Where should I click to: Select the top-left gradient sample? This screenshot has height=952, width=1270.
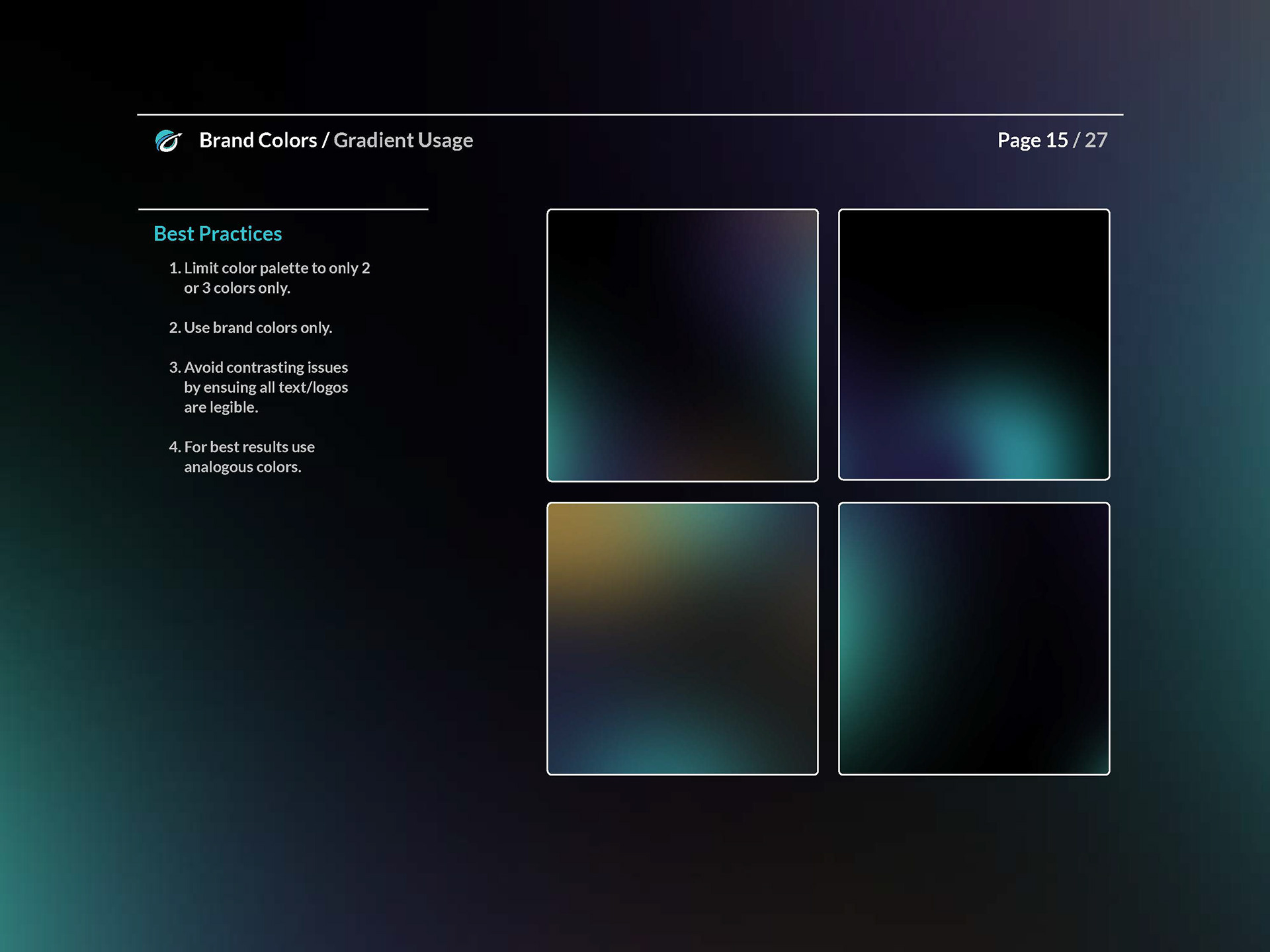(x=682, y=345)
